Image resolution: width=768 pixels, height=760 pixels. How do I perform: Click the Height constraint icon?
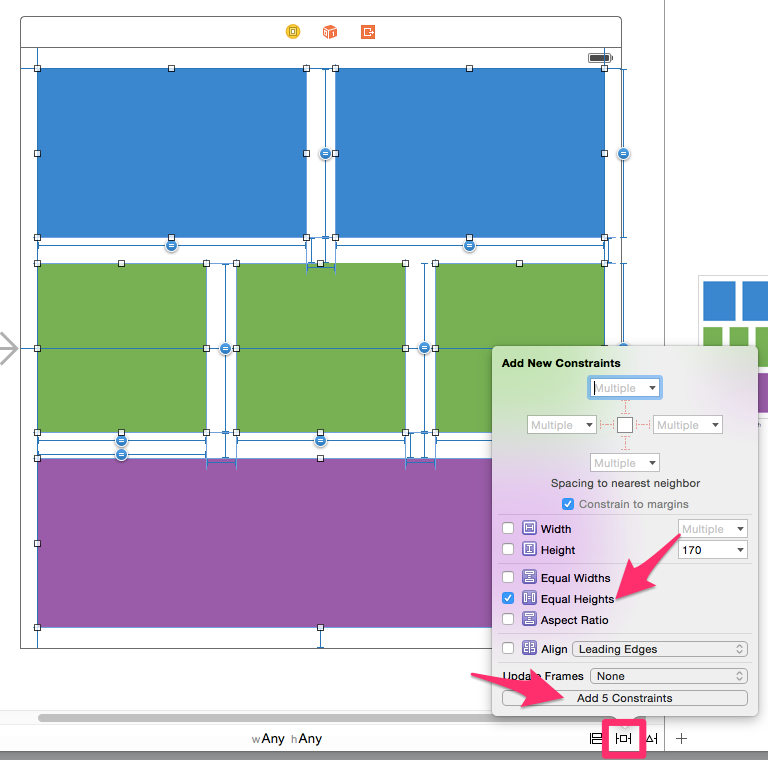tap(529, 549)
